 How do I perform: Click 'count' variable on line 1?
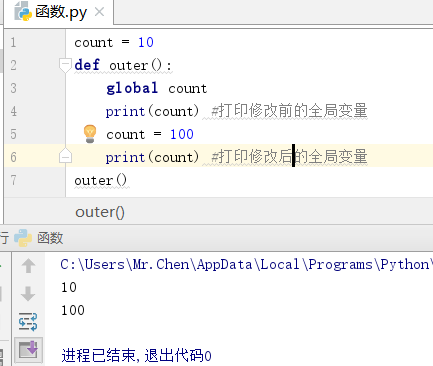point(93,43)
